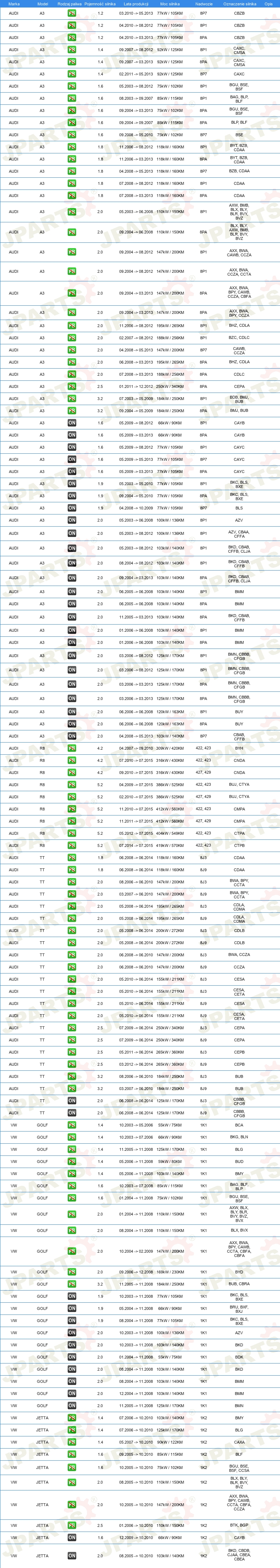The image size is (280, 1568).
Task: Click the petrol icon in the GOLF 3.2 BUB, CBRA row
Action: pos(72,1284)
